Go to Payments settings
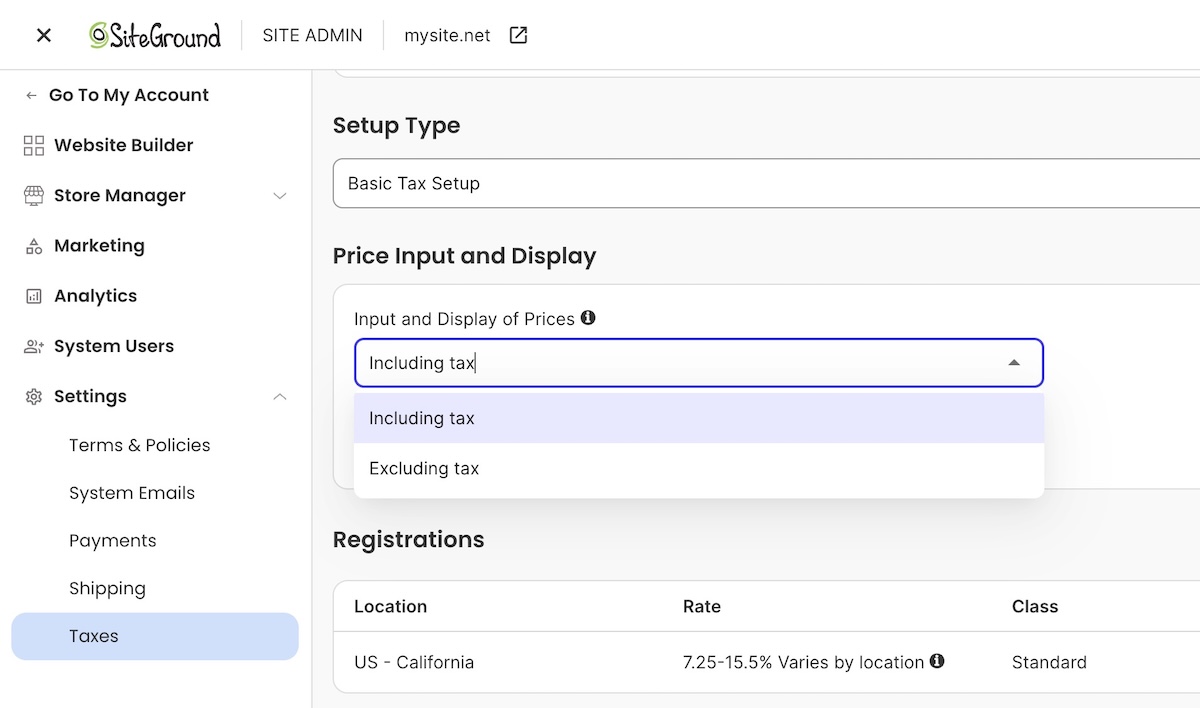 pyautogui.click(x=113, y=541)
